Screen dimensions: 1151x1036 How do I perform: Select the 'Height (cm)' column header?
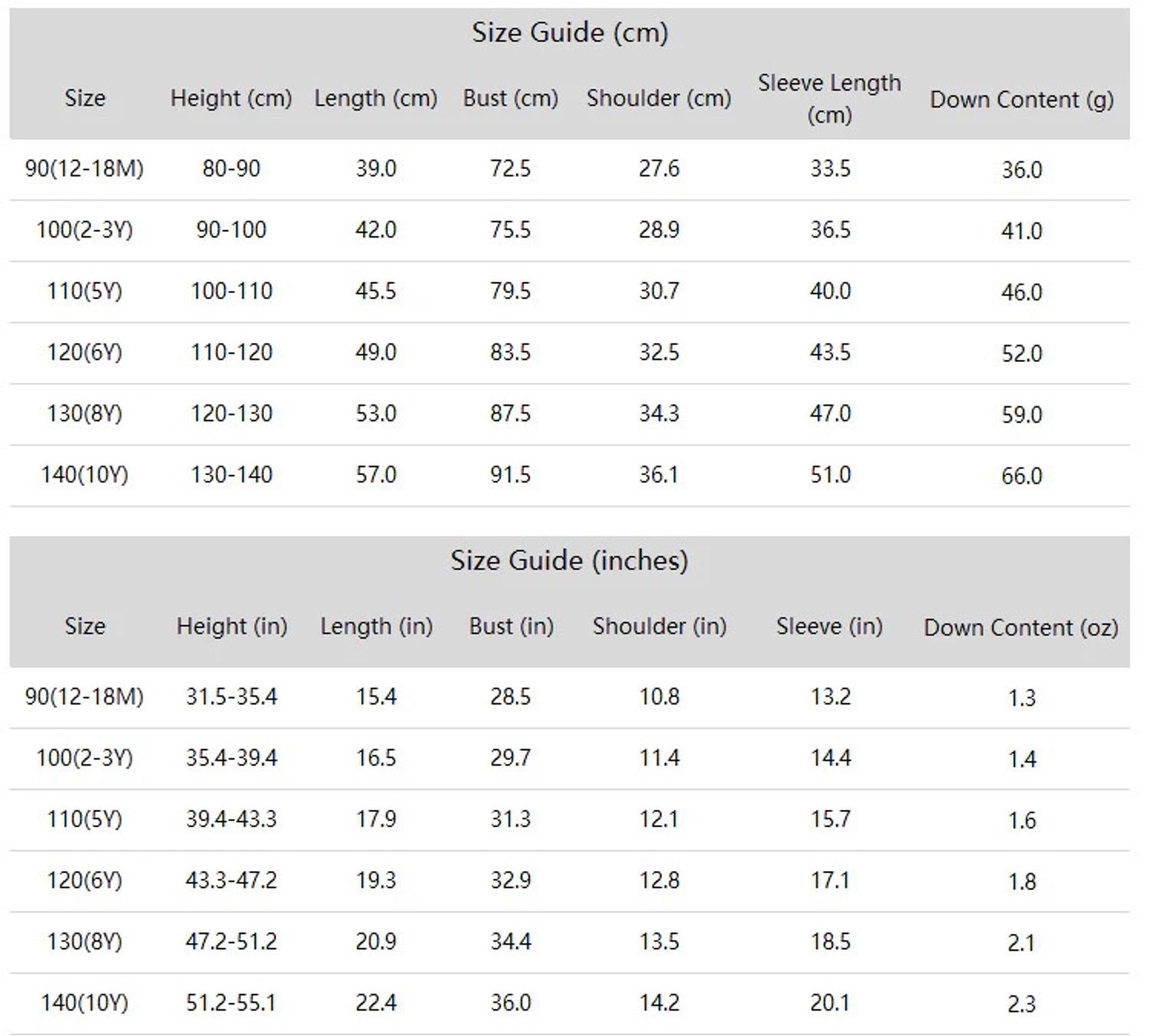(231, 99)
